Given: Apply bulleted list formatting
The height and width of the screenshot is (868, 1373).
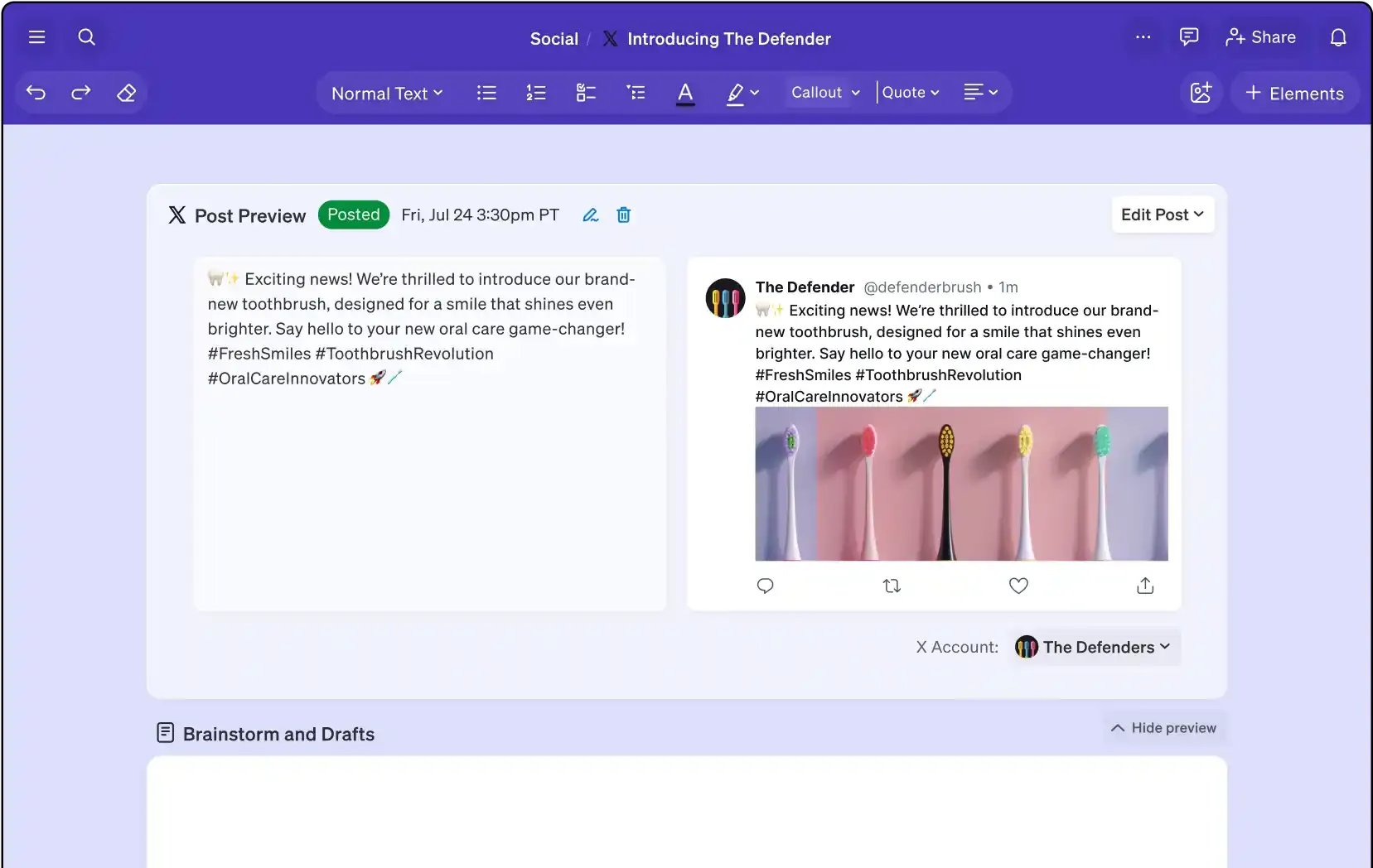Looking at the screenshot, I should [x=486, y=93].
